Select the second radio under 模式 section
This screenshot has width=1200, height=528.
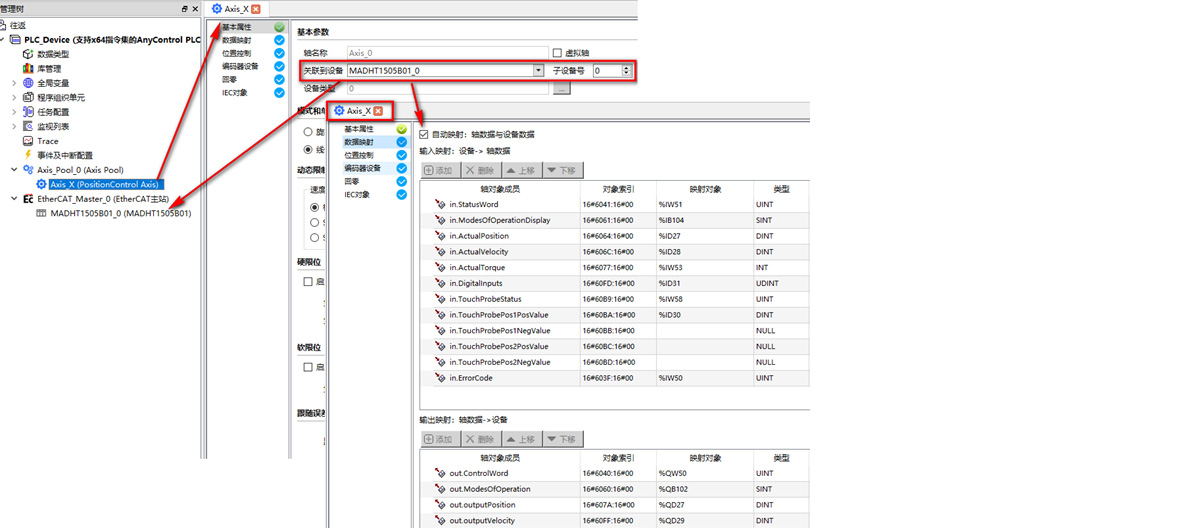click(x=308, y=150)
